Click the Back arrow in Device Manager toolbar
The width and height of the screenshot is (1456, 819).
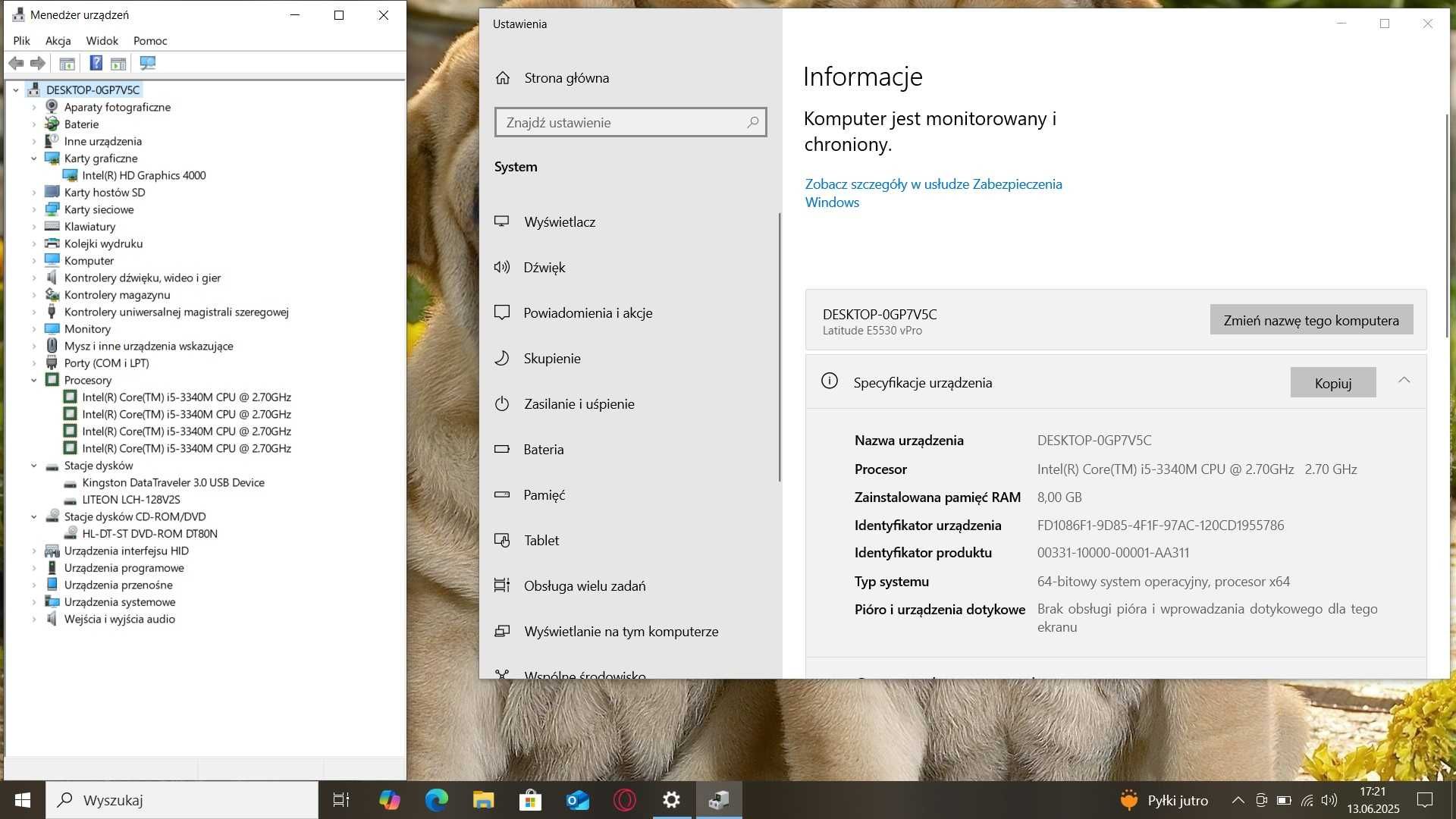(16, 63)
